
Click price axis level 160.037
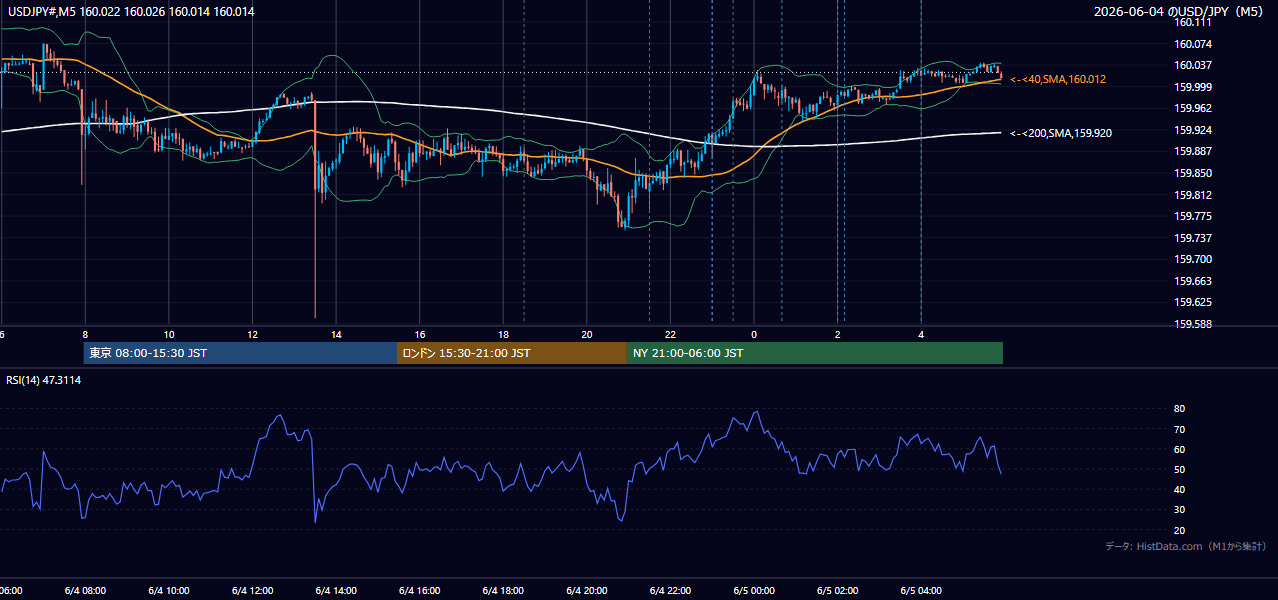pyautogui.click(x=1193, y=65)
